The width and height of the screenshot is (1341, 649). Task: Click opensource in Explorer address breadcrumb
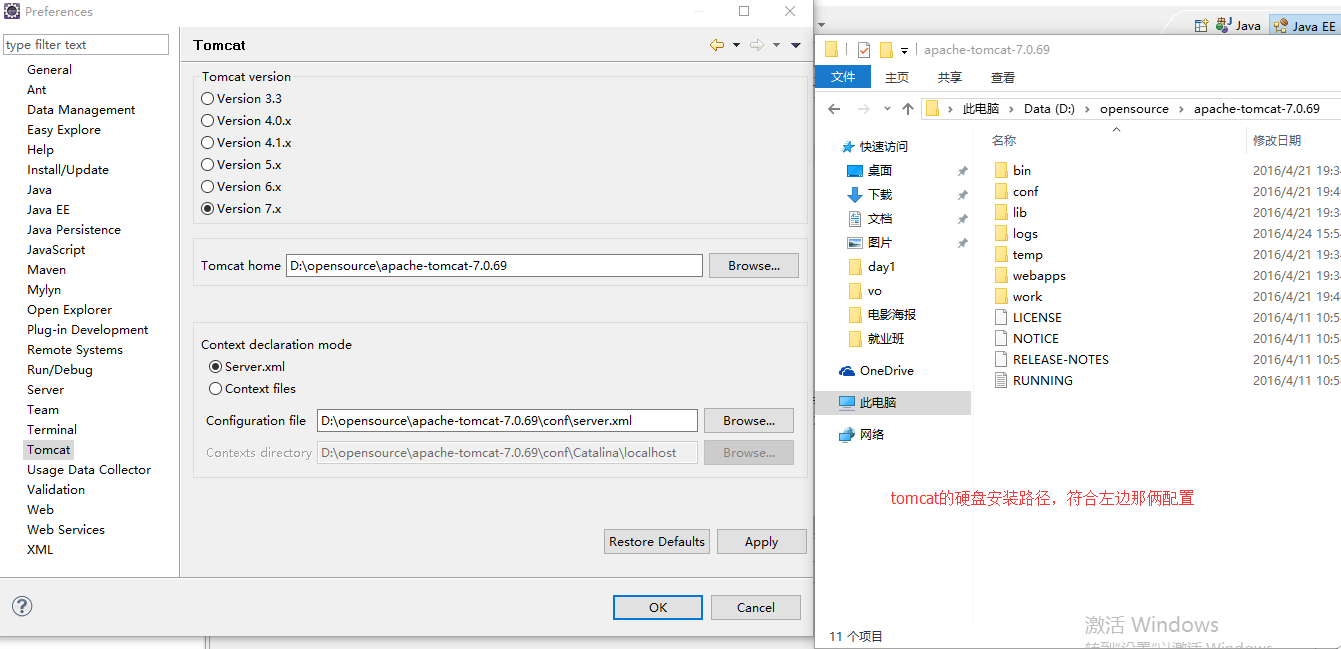pyautogui.click(x=1134, y=109)
